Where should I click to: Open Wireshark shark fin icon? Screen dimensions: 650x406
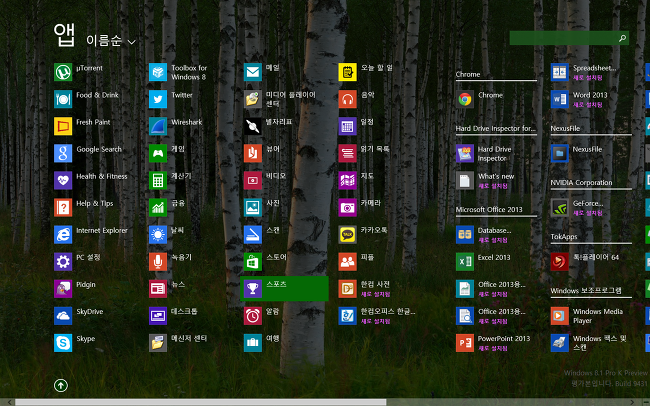[x=158, y=126]
